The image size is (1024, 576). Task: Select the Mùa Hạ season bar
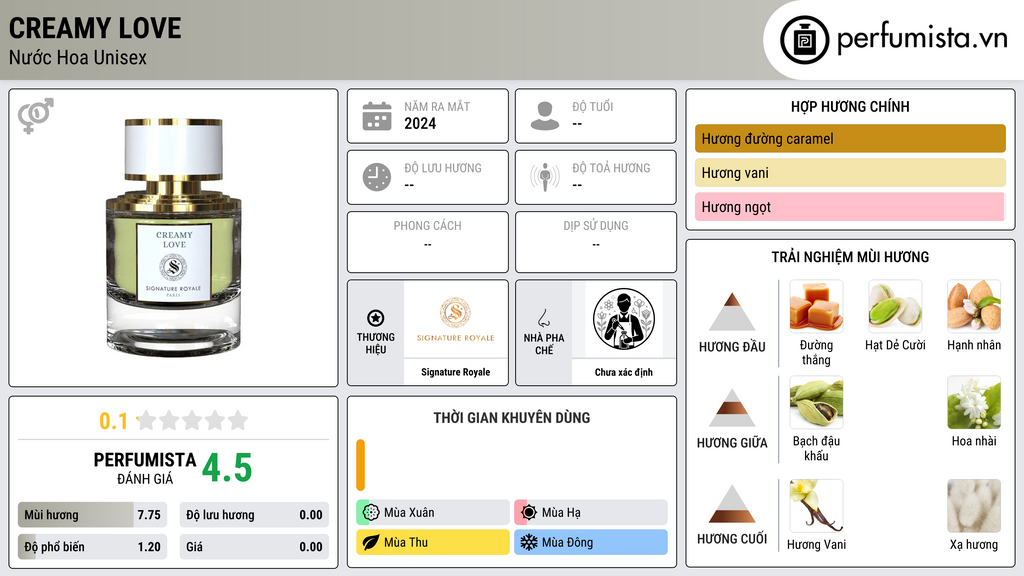pyautogui.click(x=591, y=513)
